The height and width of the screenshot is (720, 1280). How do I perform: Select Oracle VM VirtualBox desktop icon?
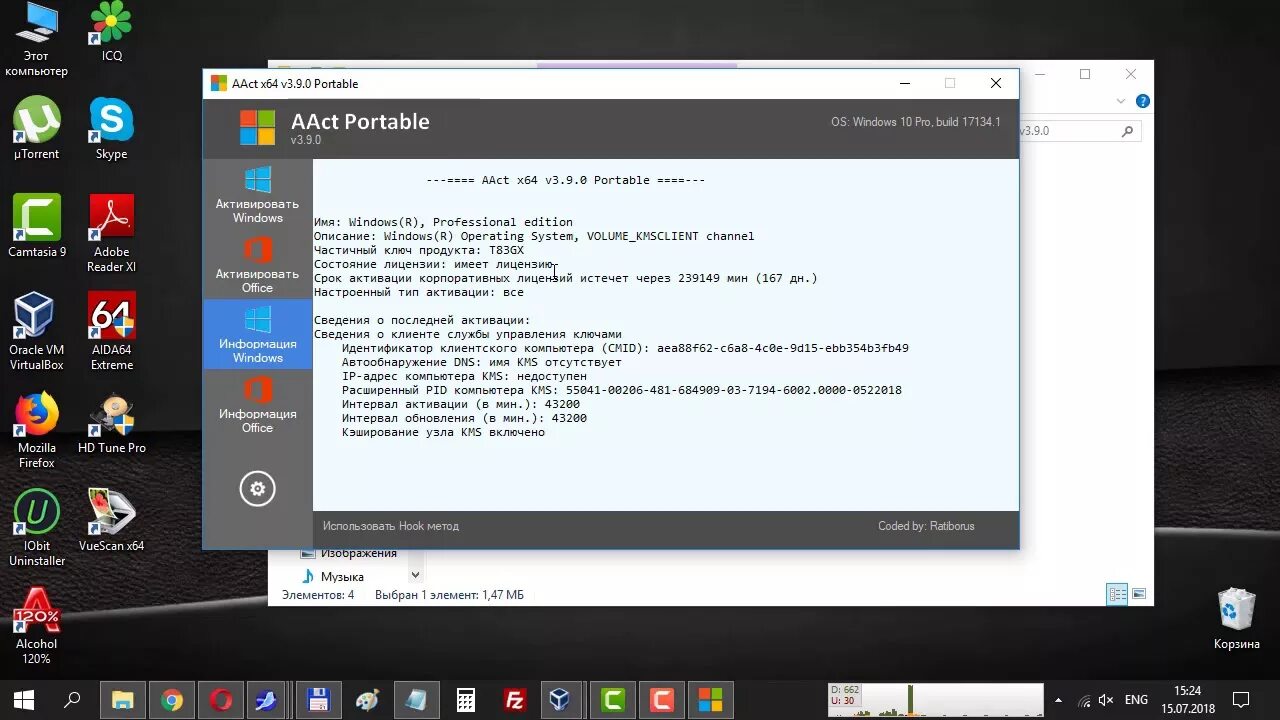pyautogui.click(x=37, y=331)
